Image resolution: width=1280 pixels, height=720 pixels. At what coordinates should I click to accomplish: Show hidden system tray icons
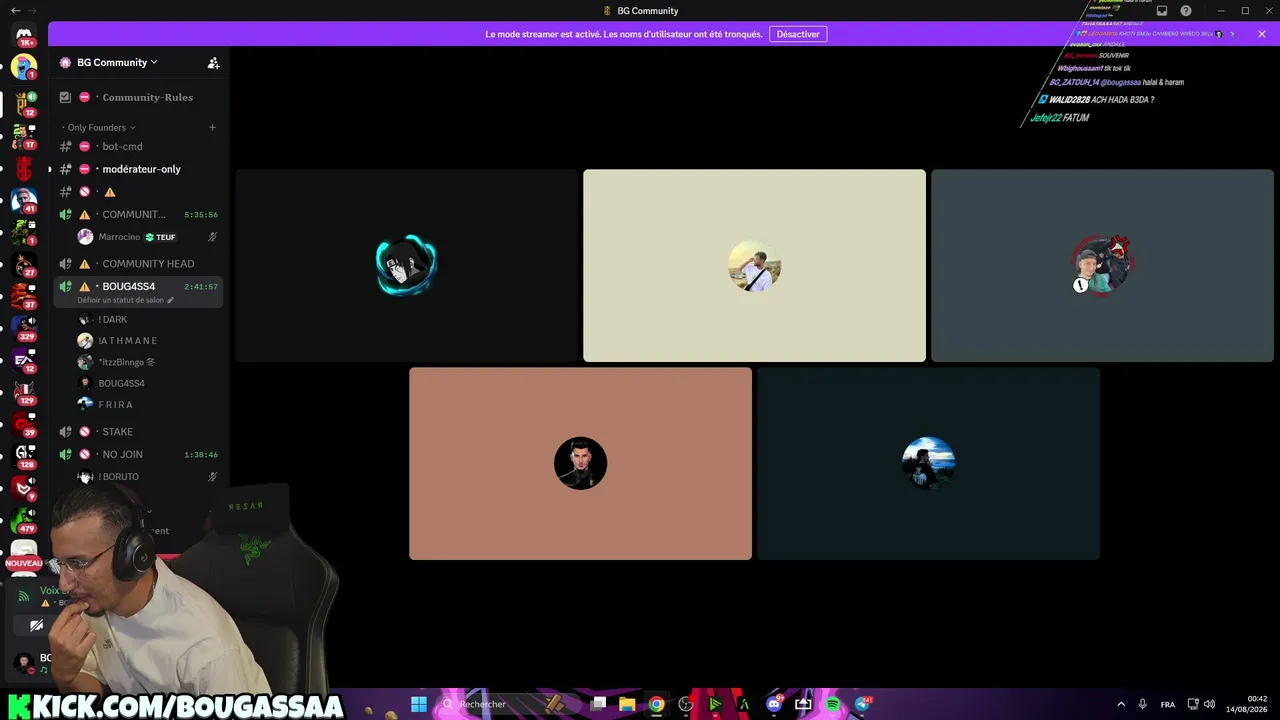(x=1120, y=704)
